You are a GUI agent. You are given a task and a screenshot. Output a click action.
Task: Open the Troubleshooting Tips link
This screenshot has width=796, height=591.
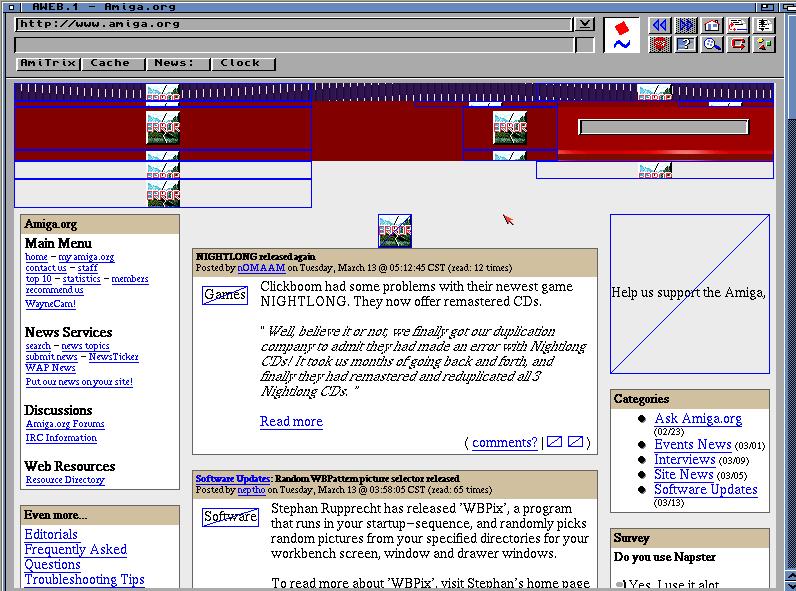point(84,580)
